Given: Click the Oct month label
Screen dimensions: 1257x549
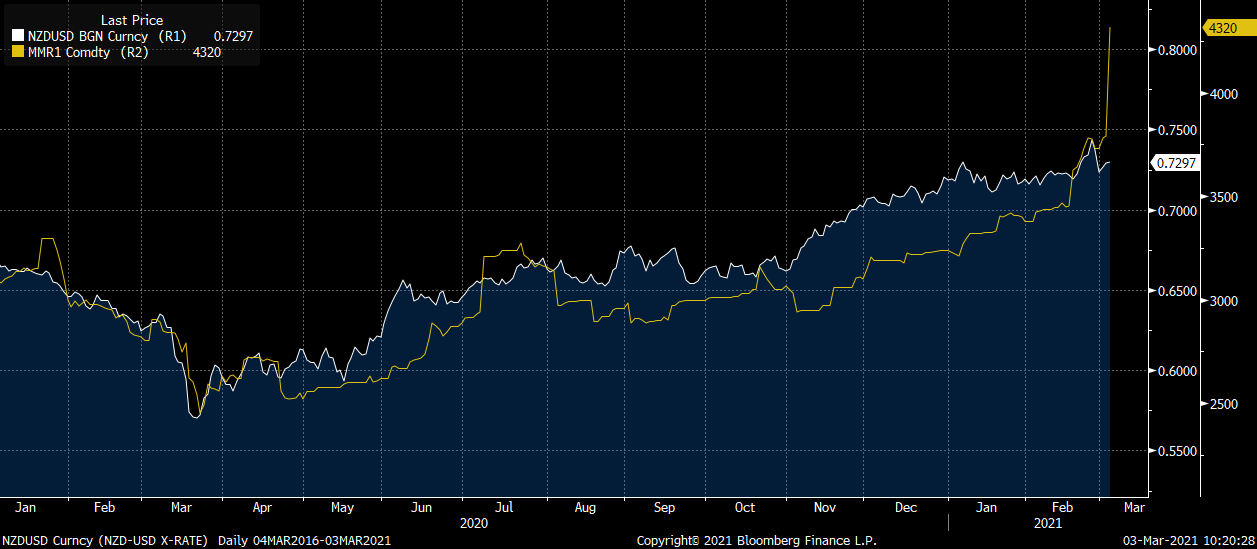Looking at the screenshot, I should 745,507.
